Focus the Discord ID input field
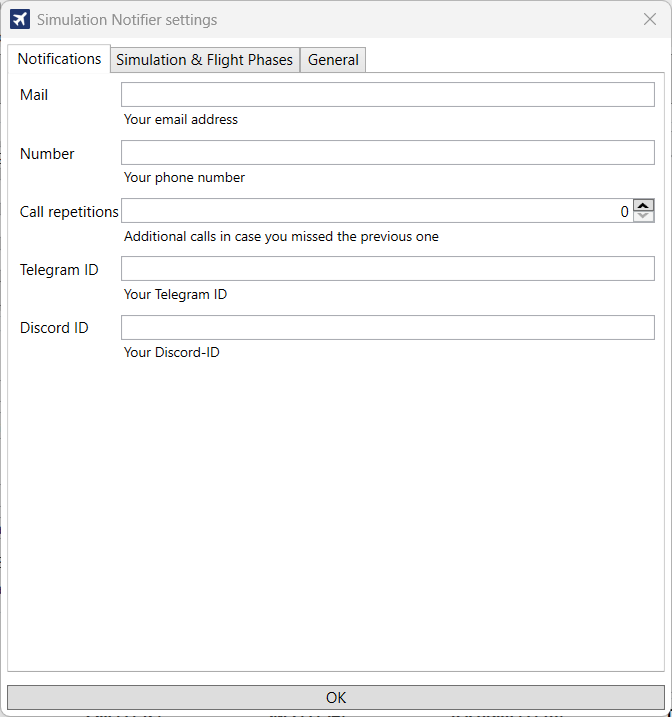 coord(388,327)
